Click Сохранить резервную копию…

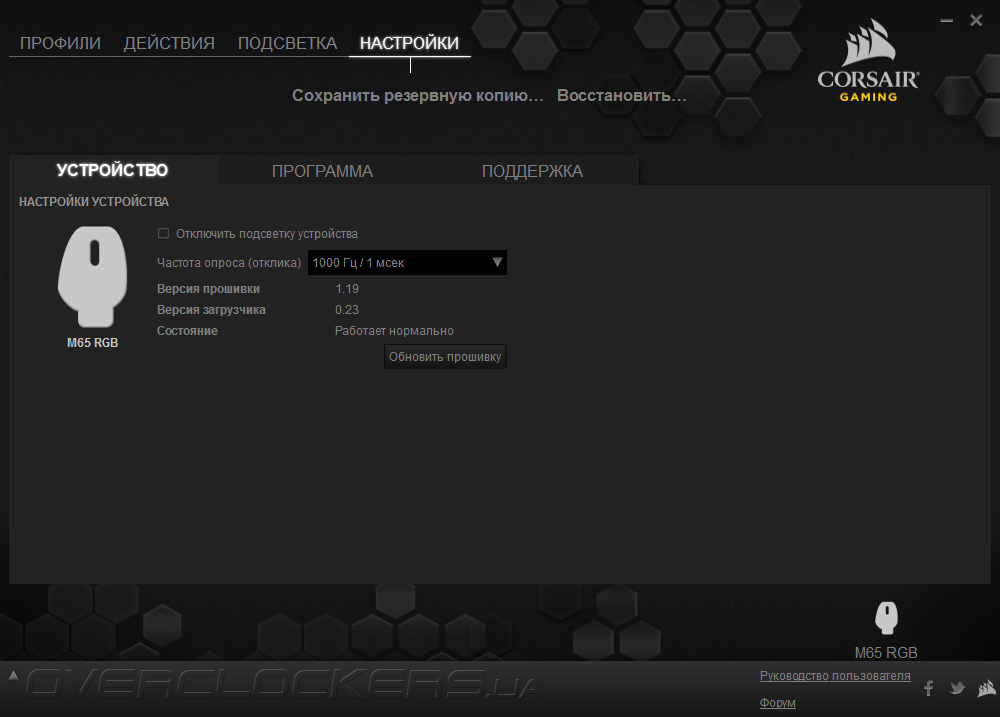click(x=418, y=96)
